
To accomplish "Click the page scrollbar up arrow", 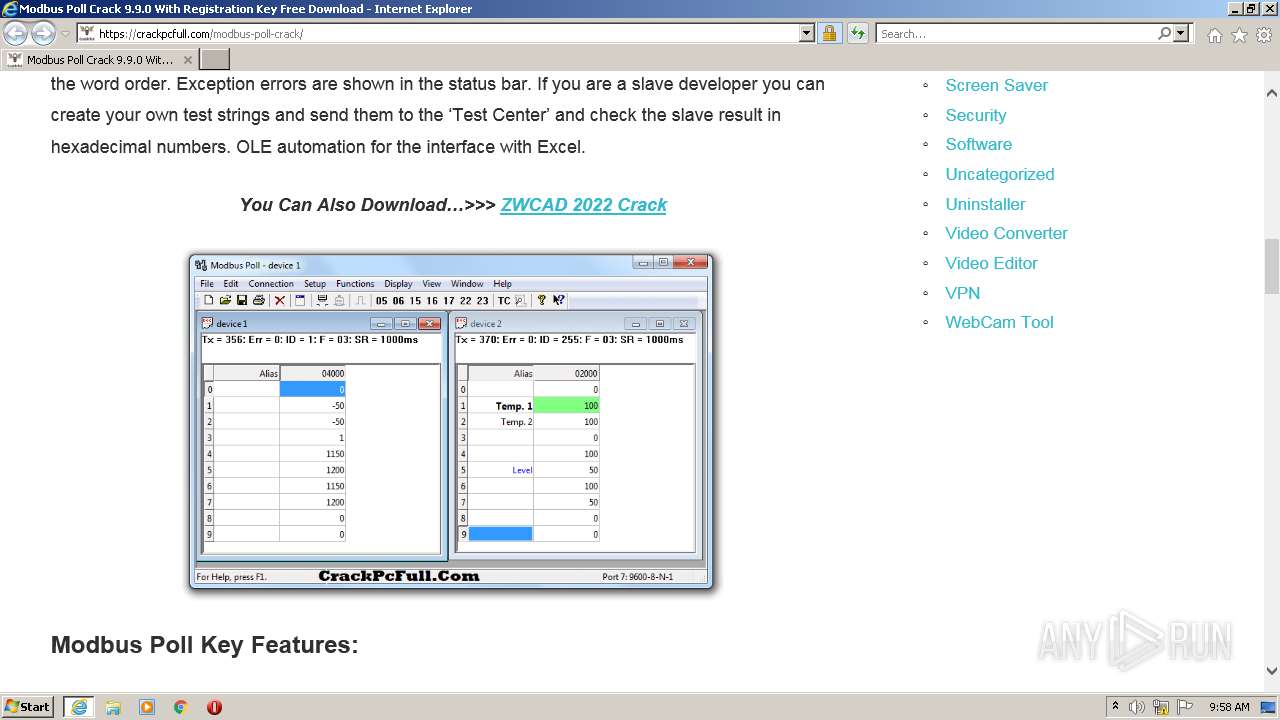I will pos(1272,93).
